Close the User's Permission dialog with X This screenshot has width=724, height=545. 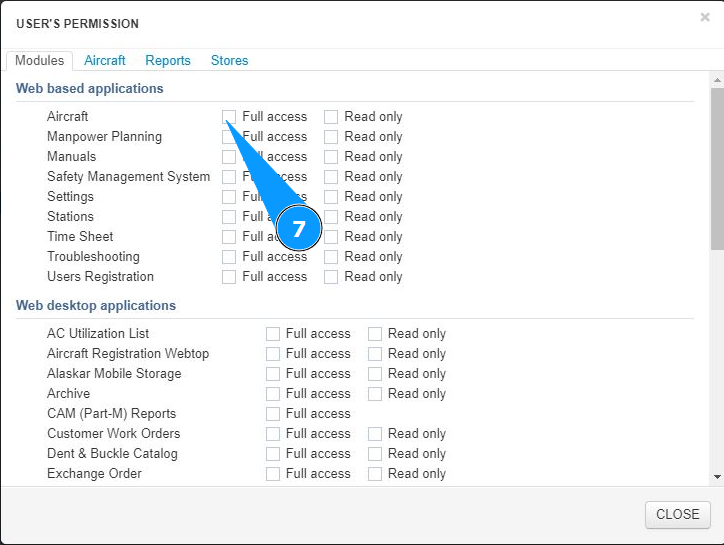[x=705, y=17]
